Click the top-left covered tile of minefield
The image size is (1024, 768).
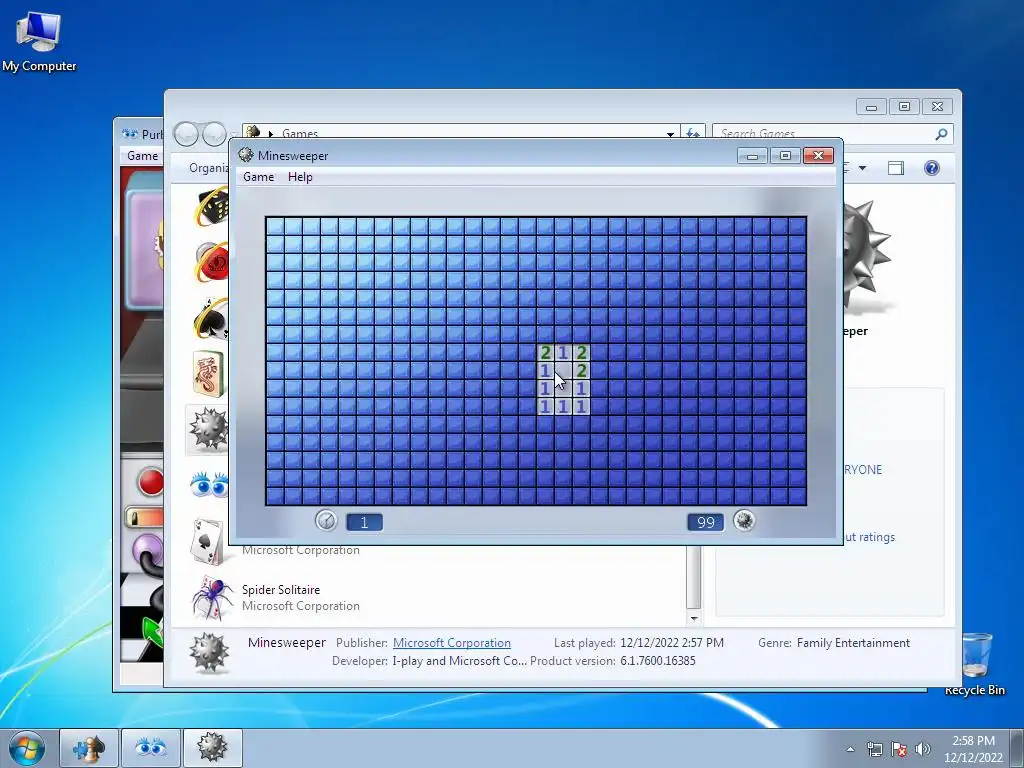pos(275,227)
